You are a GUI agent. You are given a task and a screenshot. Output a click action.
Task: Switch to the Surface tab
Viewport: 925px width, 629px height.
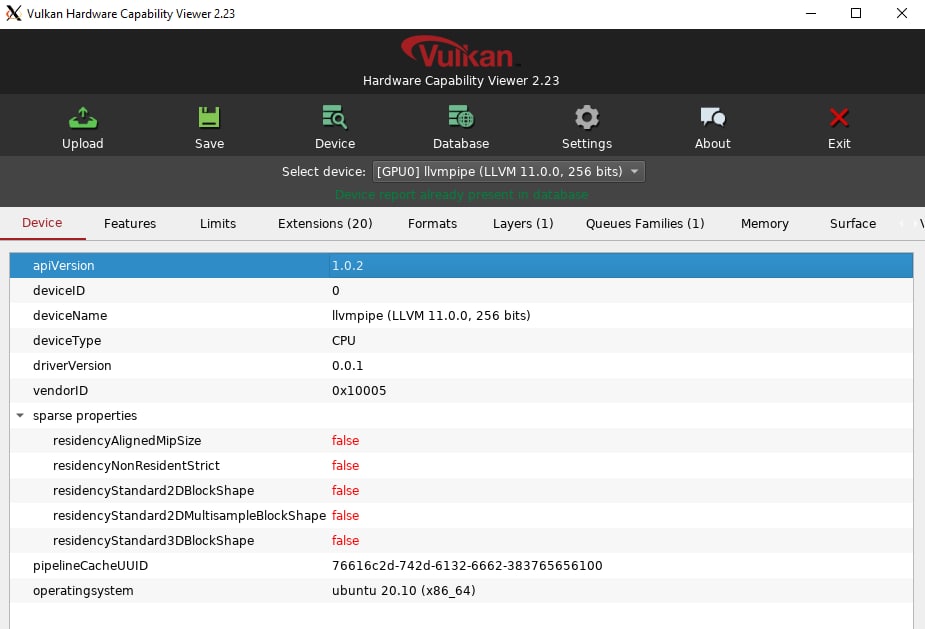[x=852, y=224]
